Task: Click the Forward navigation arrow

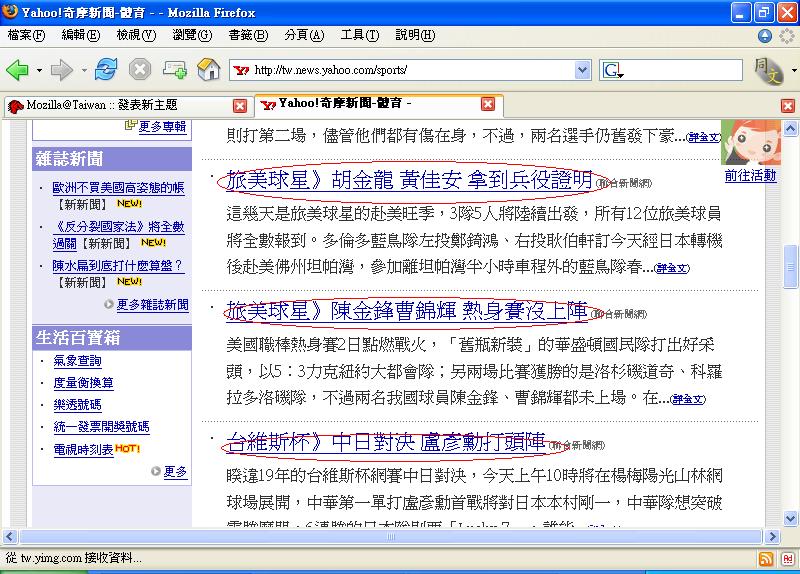Action: 62,70
